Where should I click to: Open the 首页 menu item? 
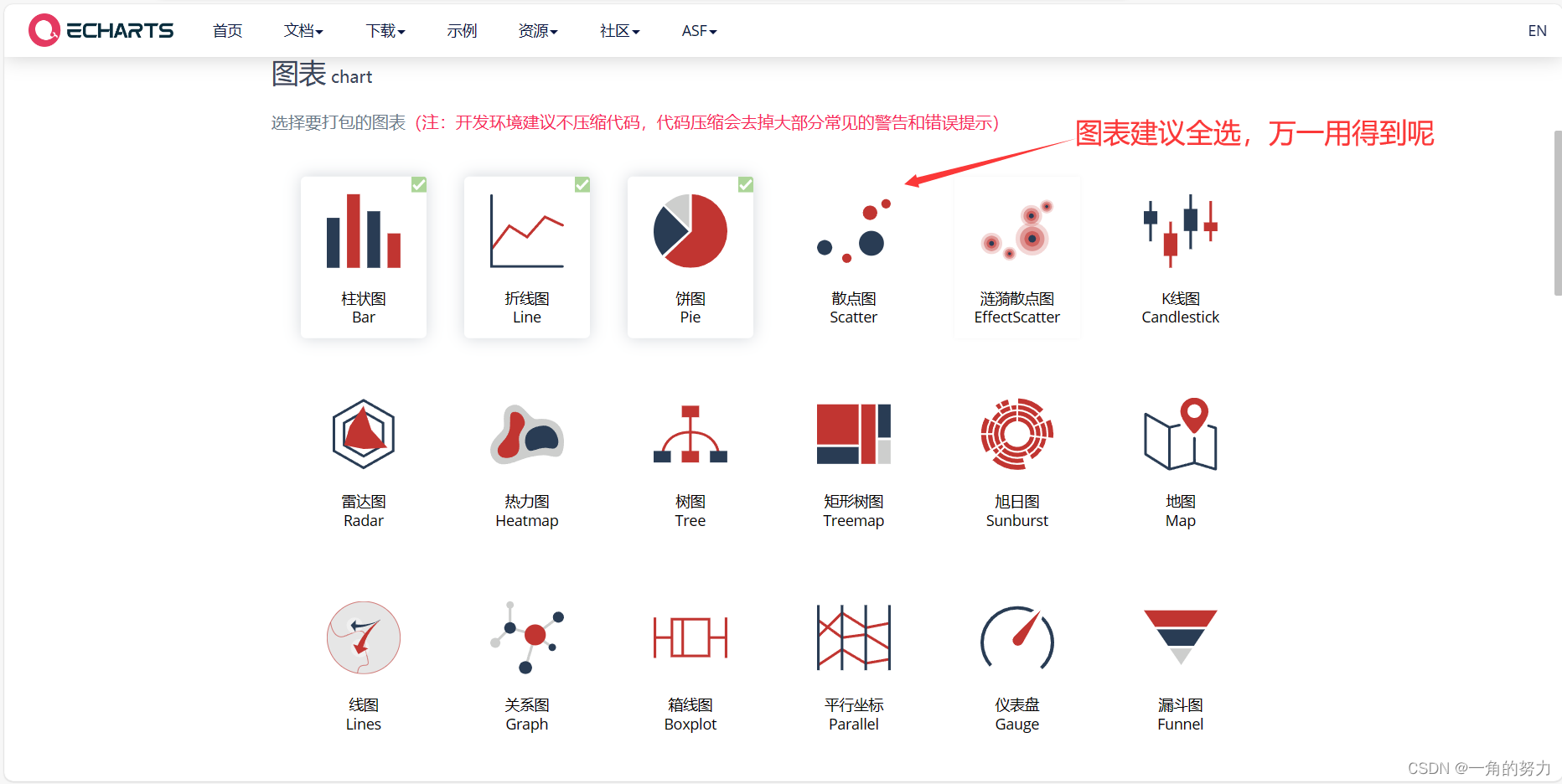(226, 30)
